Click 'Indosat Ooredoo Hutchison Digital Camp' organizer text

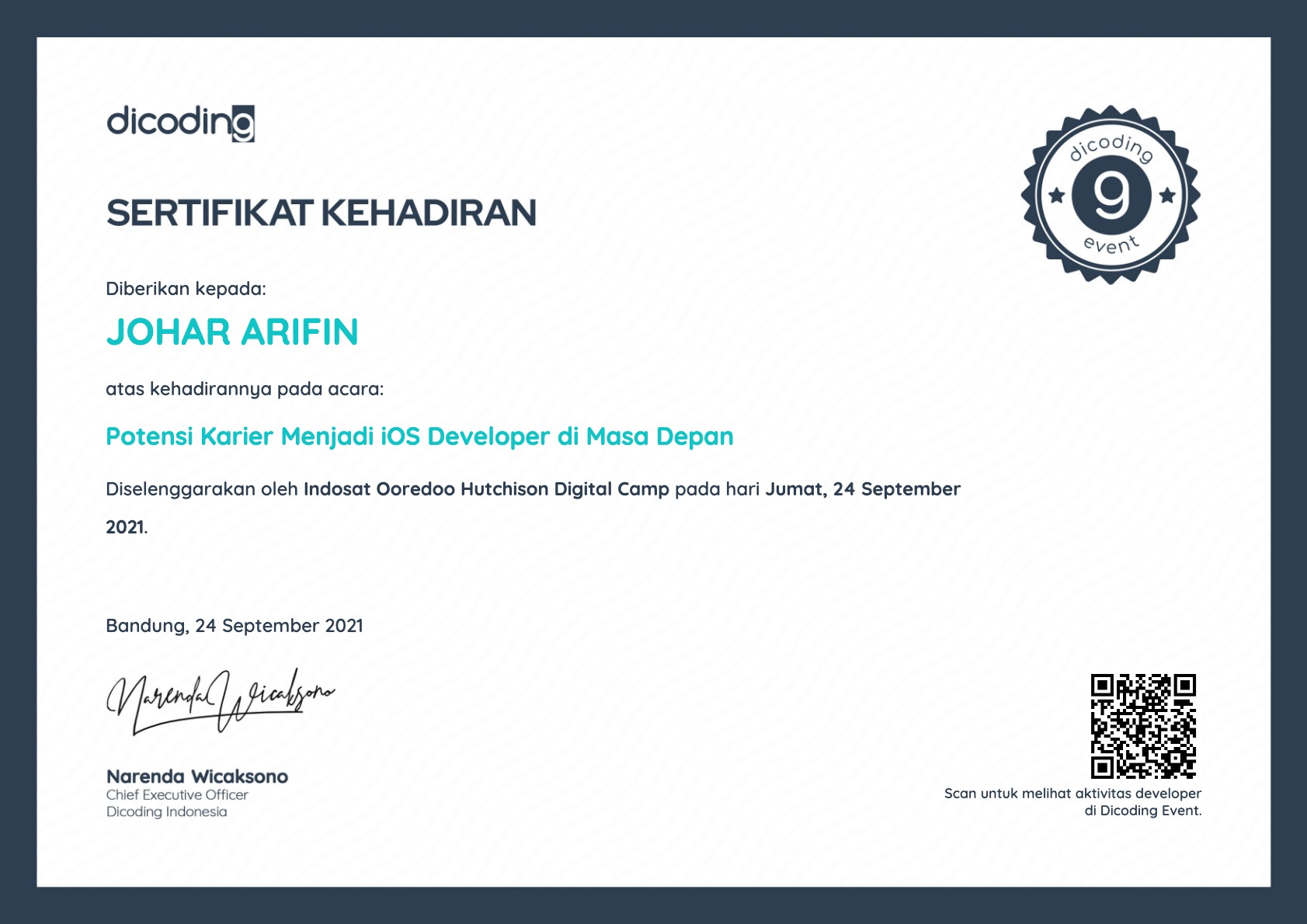click(x=486, y=489)
